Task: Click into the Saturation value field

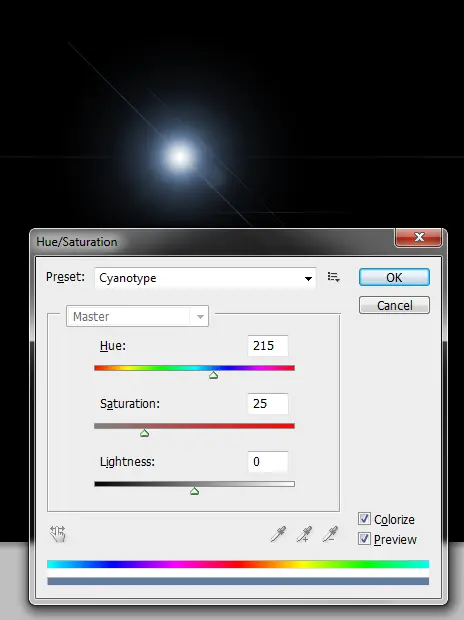Action: coord(268,404)
